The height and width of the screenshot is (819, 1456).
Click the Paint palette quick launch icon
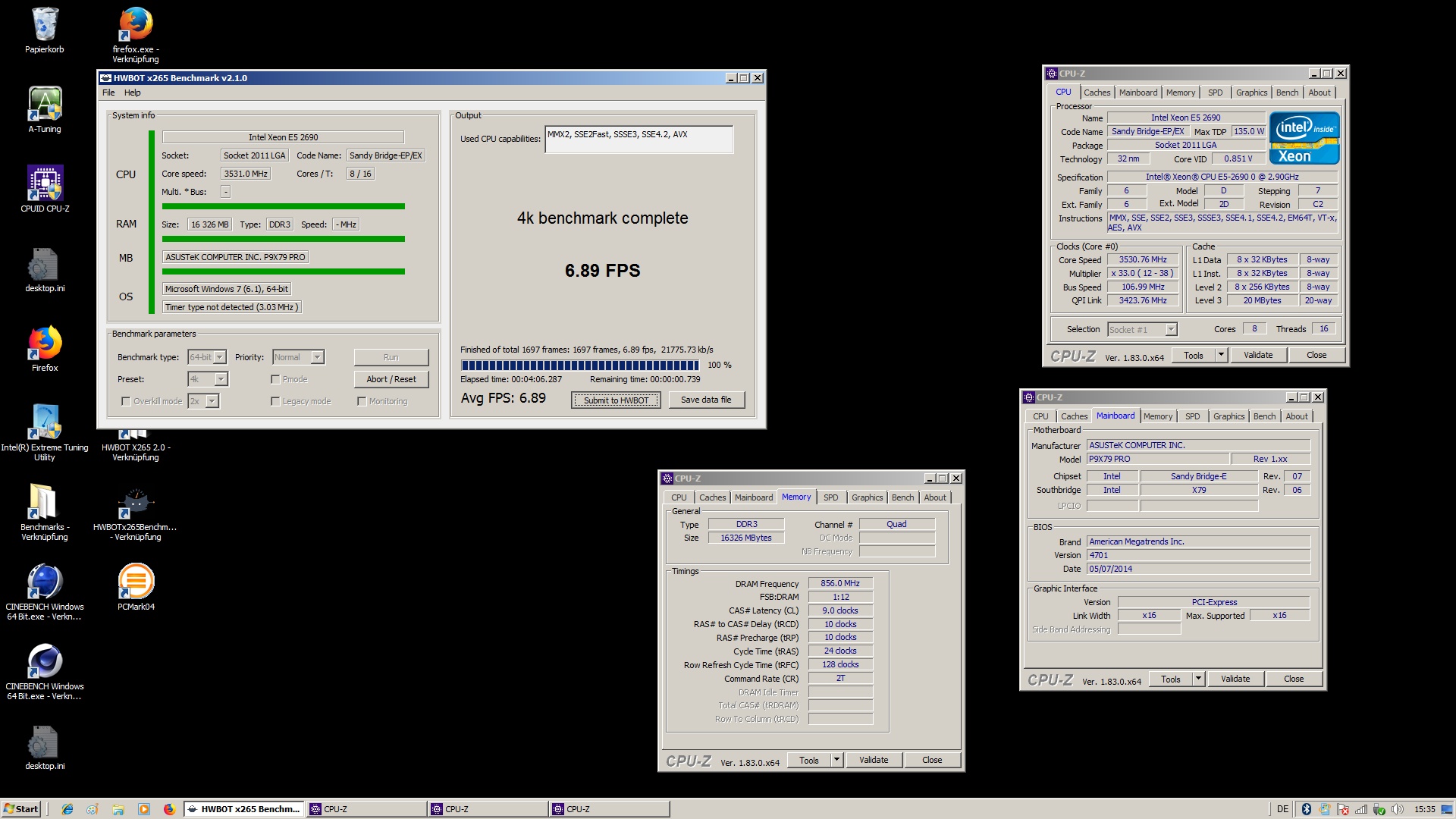tap(93, 809)
